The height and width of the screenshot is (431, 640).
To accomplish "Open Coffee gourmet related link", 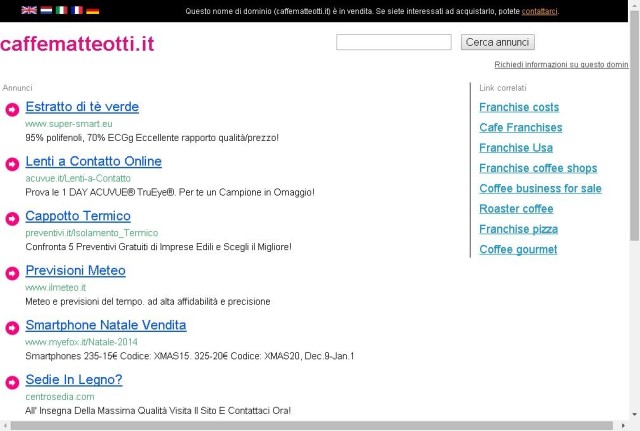I will pos(518,249).
